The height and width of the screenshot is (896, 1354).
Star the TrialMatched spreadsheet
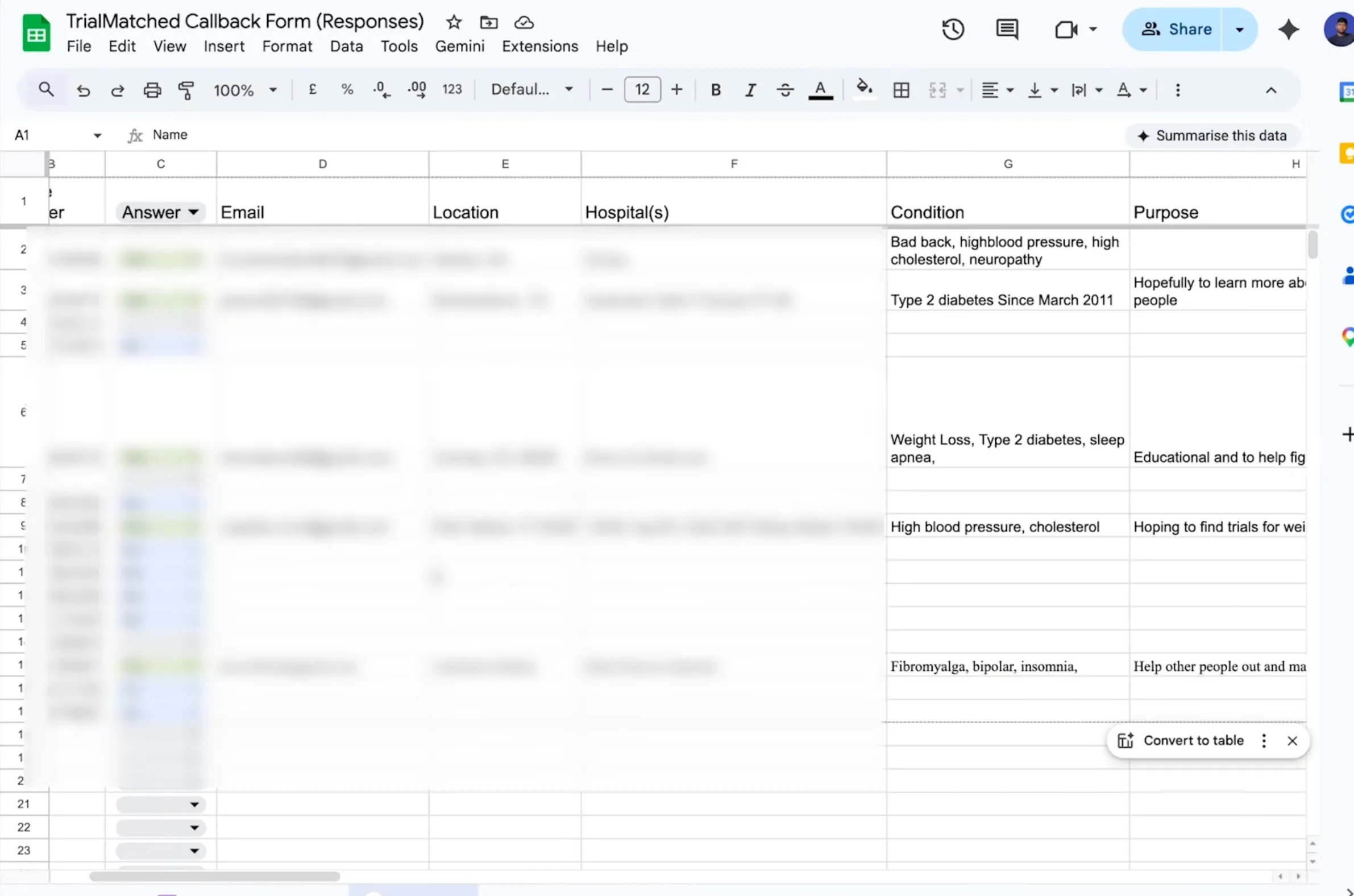tap(452, 22)
